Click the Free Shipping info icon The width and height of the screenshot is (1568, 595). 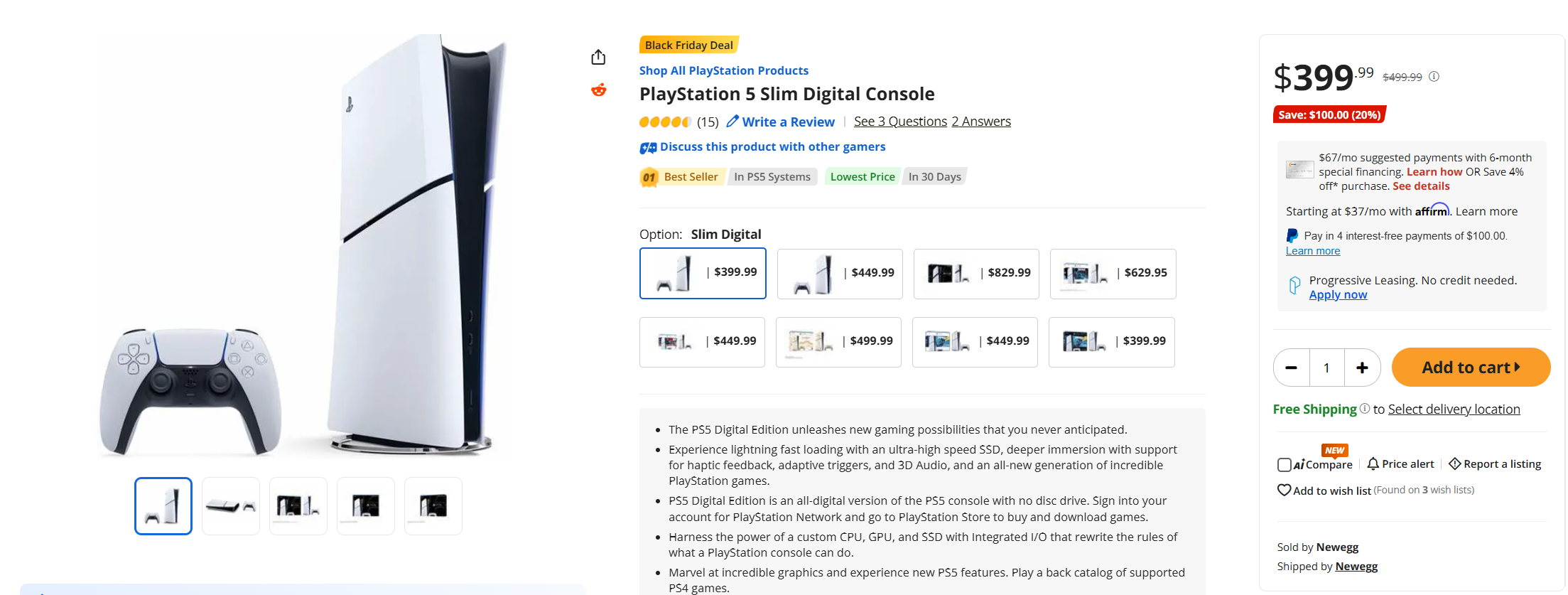point(1365,409)
